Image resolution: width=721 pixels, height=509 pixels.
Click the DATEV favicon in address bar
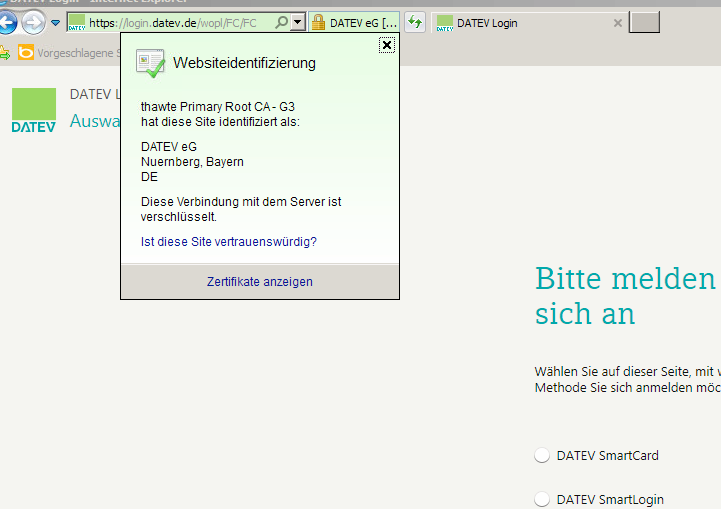coord(77,22)
